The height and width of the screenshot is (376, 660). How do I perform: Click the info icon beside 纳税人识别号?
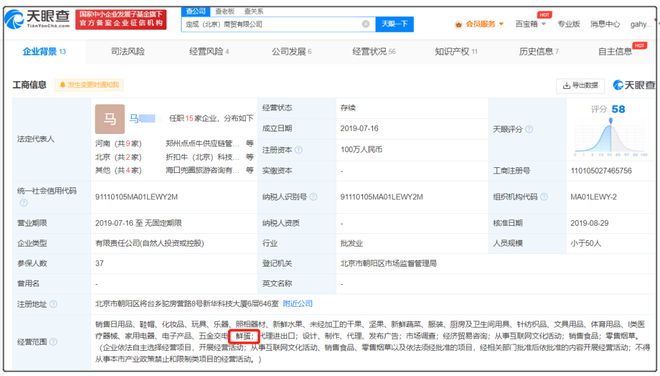pos(314,197)
